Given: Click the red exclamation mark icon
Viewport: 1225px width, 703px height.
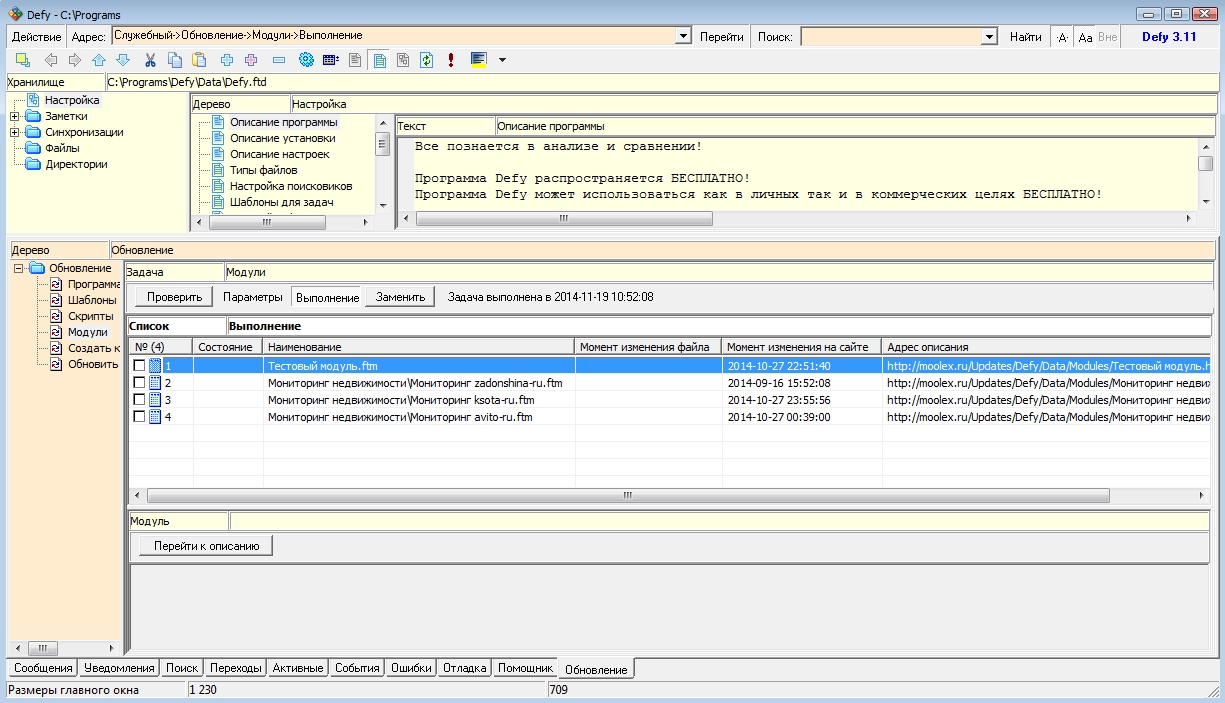Looking at the screenshot, I should [451, 60].
